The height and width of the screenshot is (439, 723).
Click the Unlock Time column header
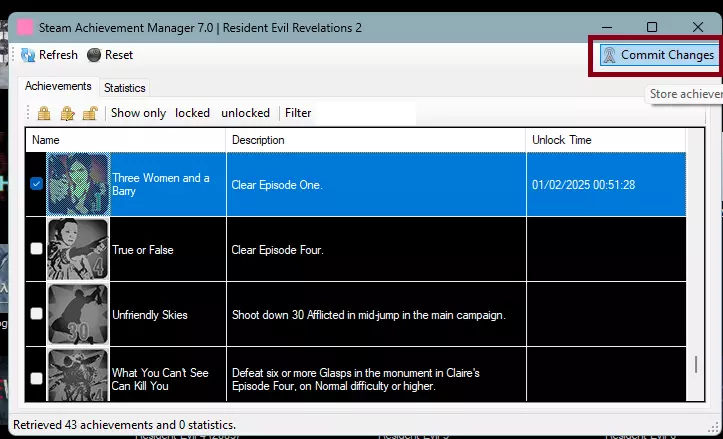pyautogui.click(x=606, y=140)
